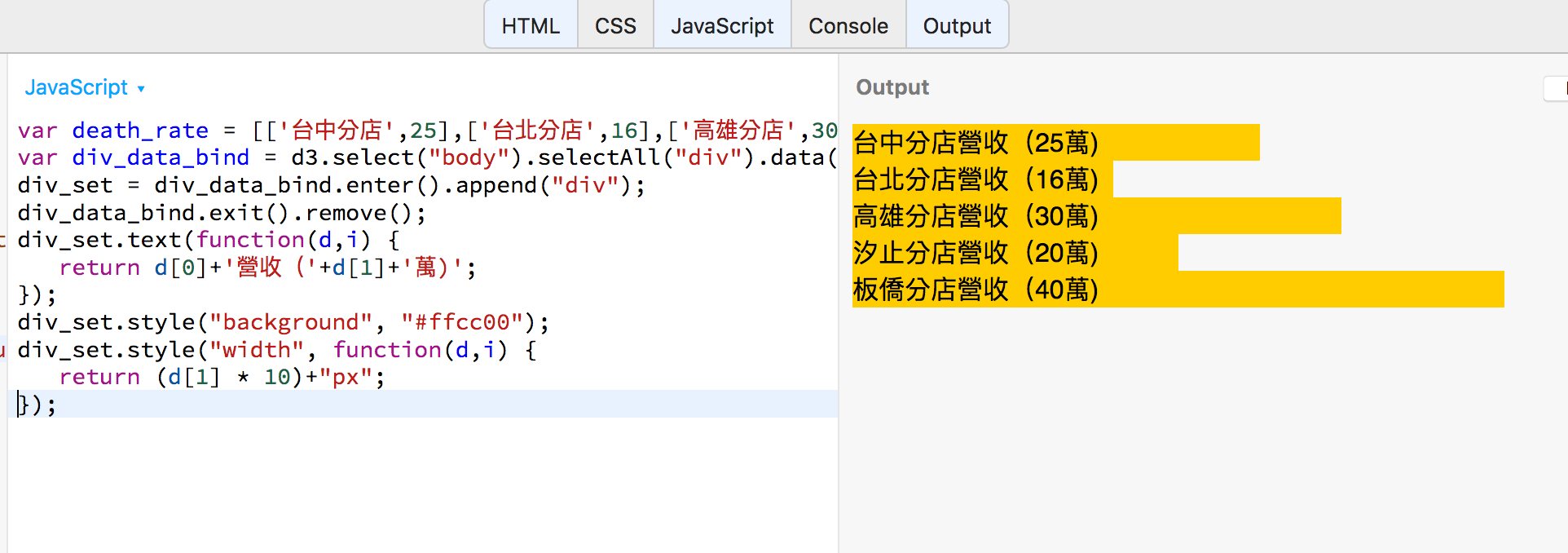Click the 板橋分店營收 (40萬) bar
This screenshot has width=1568, height=553.
pyautogui.click(x=1178, y=290)
